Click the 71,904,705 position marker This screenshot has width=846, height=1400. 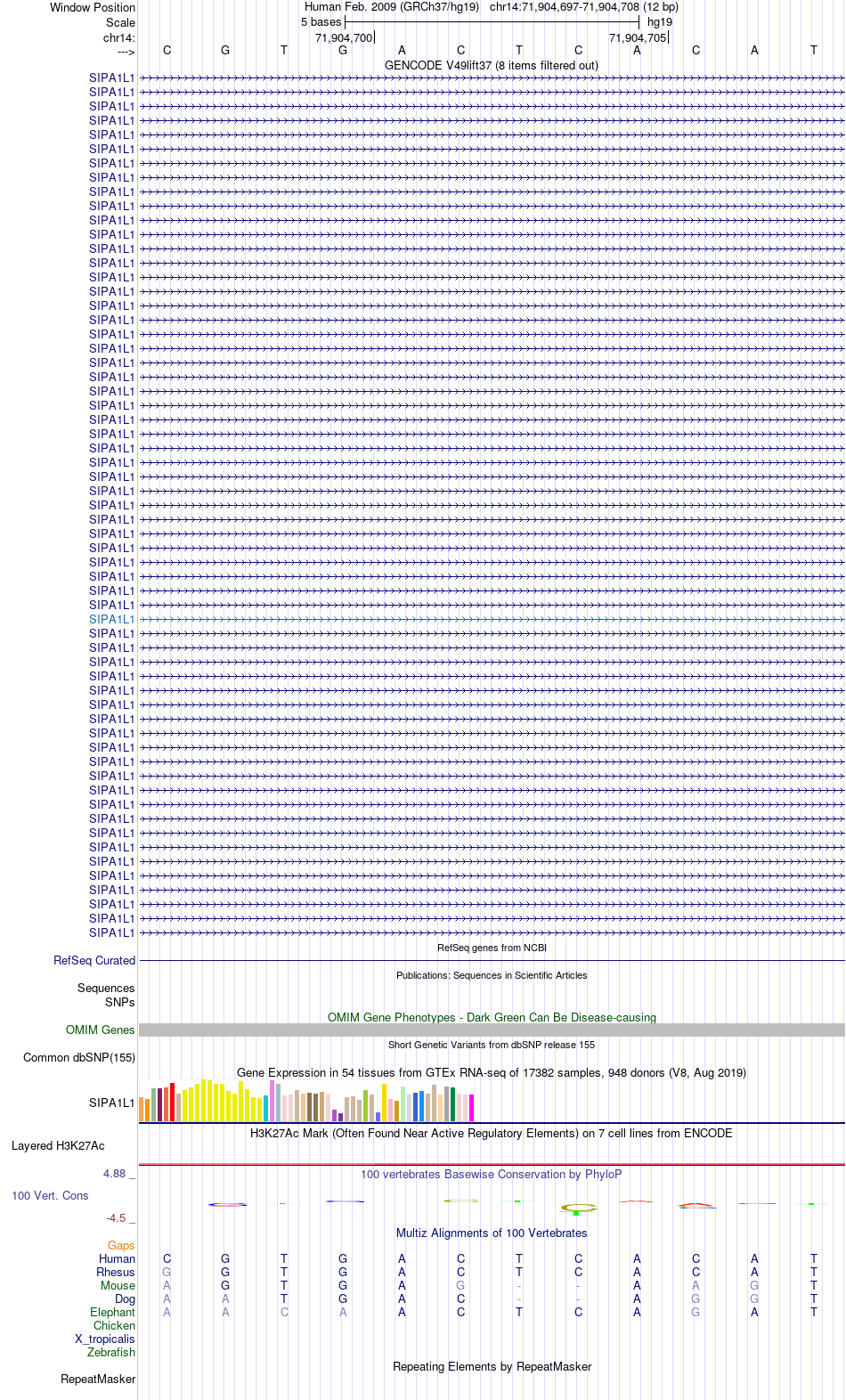tap(638, 37)
